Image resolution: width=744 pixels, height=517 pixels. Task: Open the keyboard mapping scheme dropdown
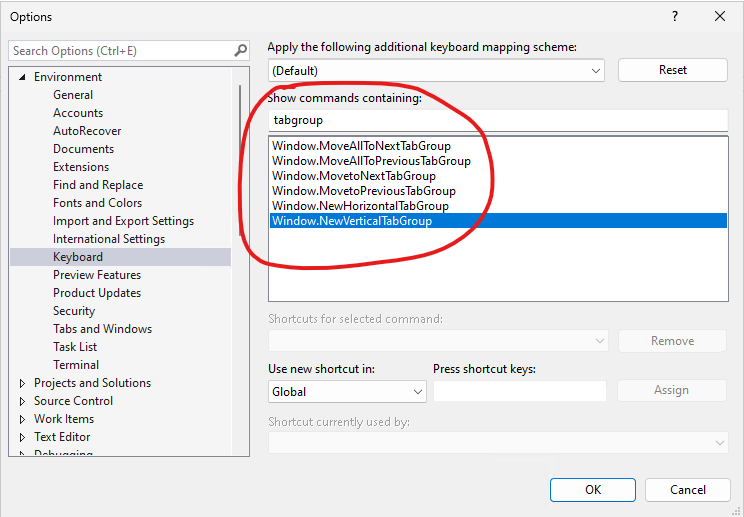click(436, 71)
